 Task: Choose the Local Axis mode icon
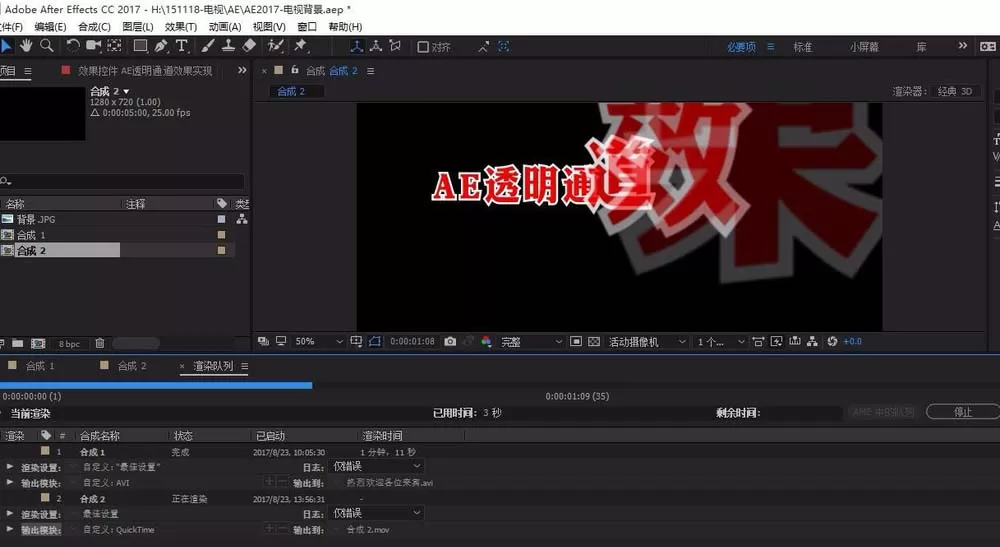(357, 47)
